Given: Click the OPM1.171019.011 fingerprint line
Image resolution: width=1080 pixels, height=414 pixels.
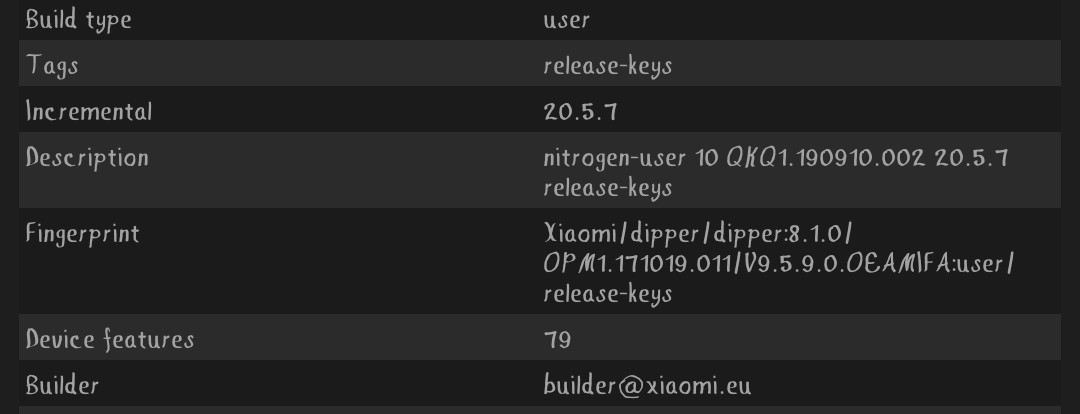Looking at the screenshot, I should (779, 263).
